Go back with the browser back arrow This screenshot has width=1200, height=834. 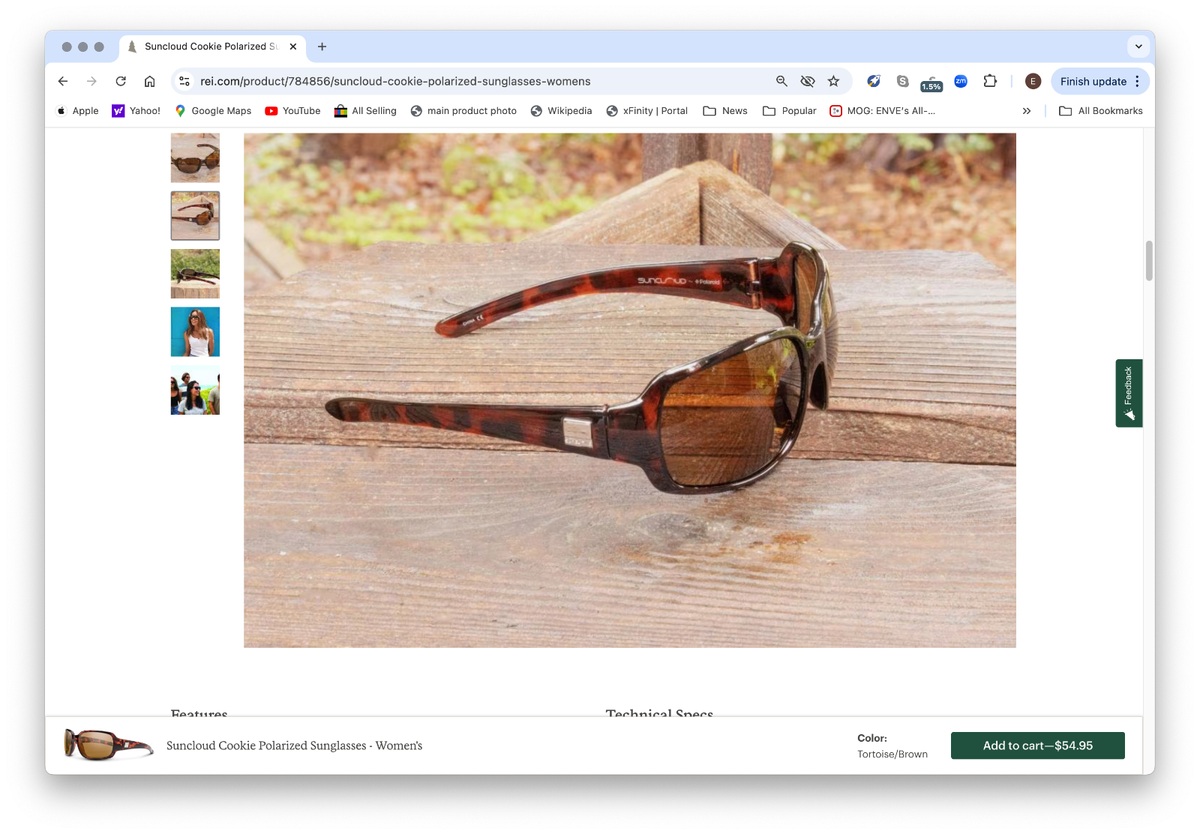point(63,81)
